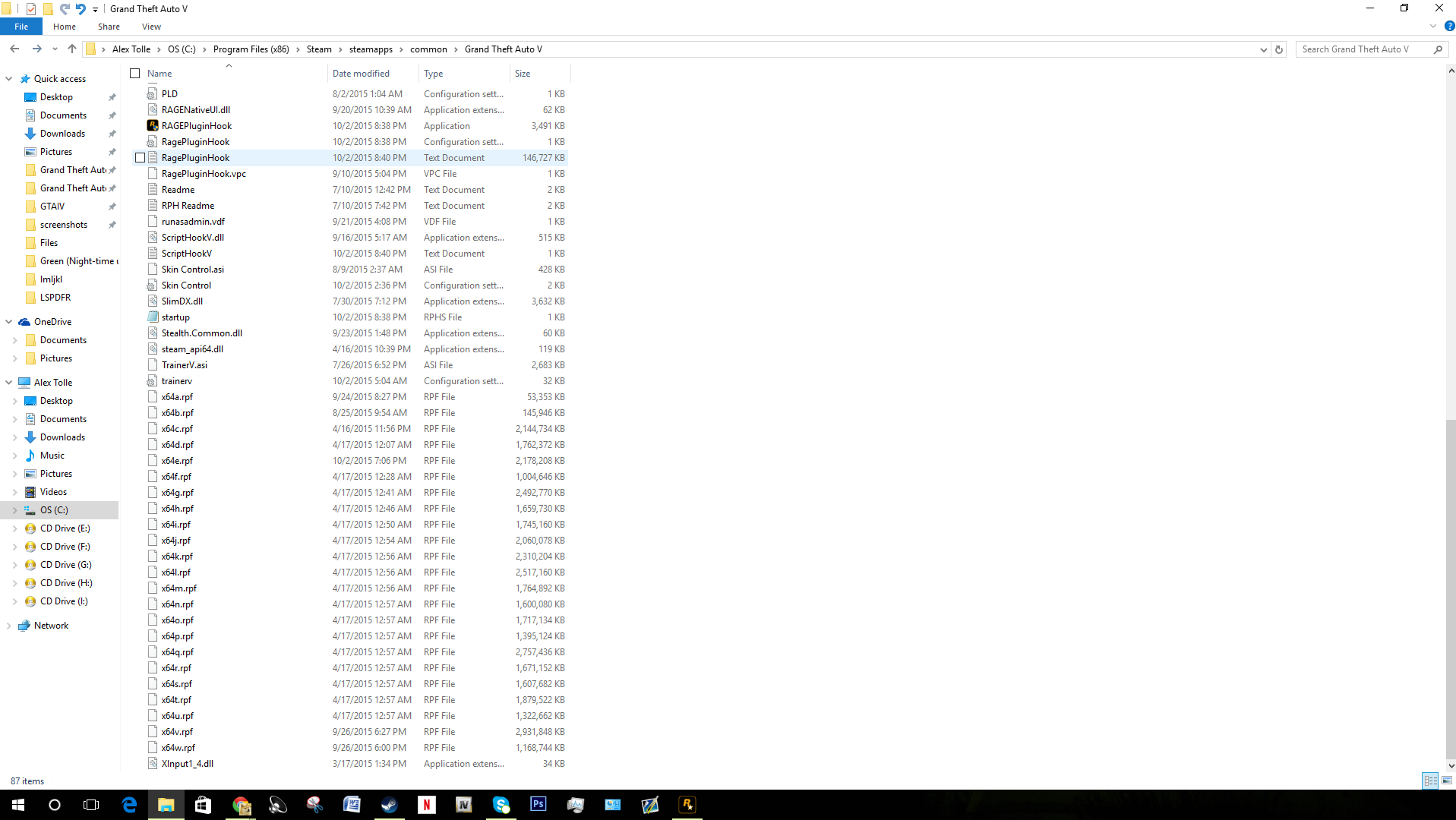The image size is (1456, 820).
Task: Click the Videos filmstrip icon in the sidebar
Action: [30, 492]
